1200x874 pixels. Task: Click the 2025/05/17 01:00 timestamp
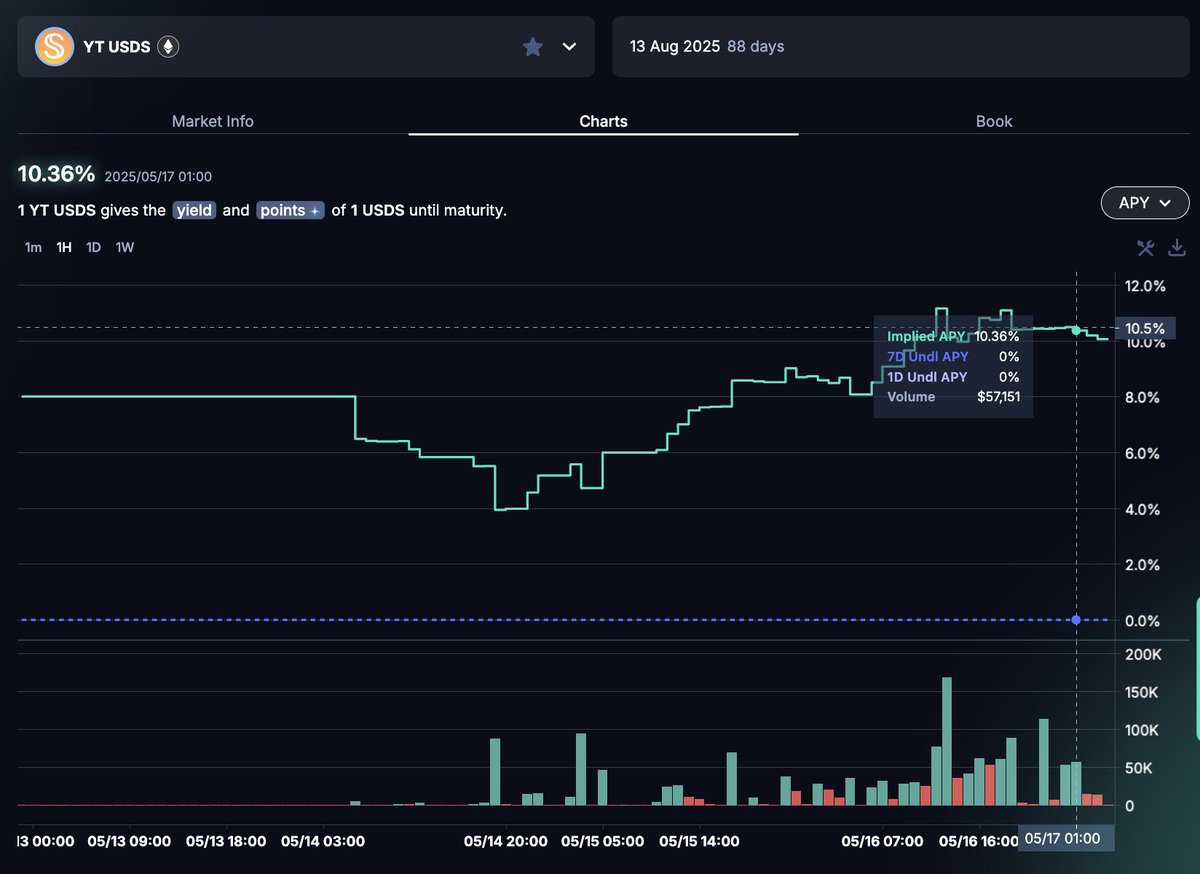157,177
